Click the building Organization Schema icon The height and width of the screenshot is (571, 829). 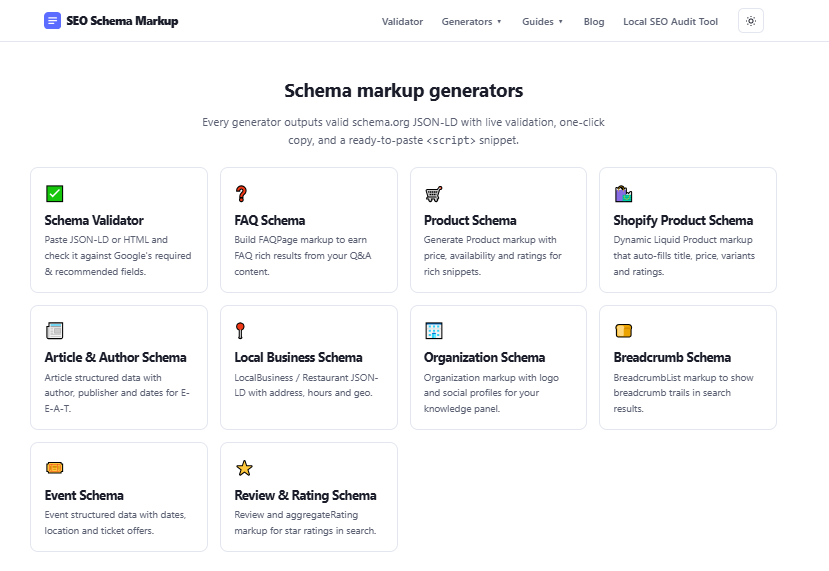(x=434, y=330)
